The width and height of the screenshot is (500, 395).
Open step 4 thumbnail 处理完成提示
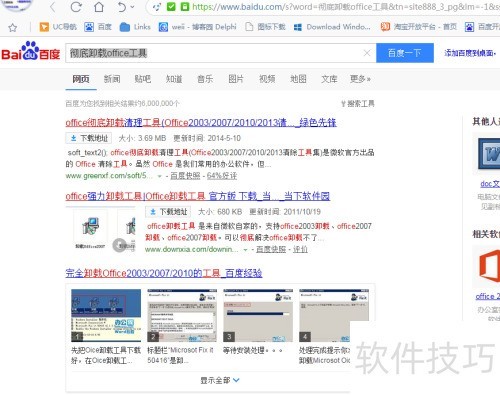[x=334, y=315]
